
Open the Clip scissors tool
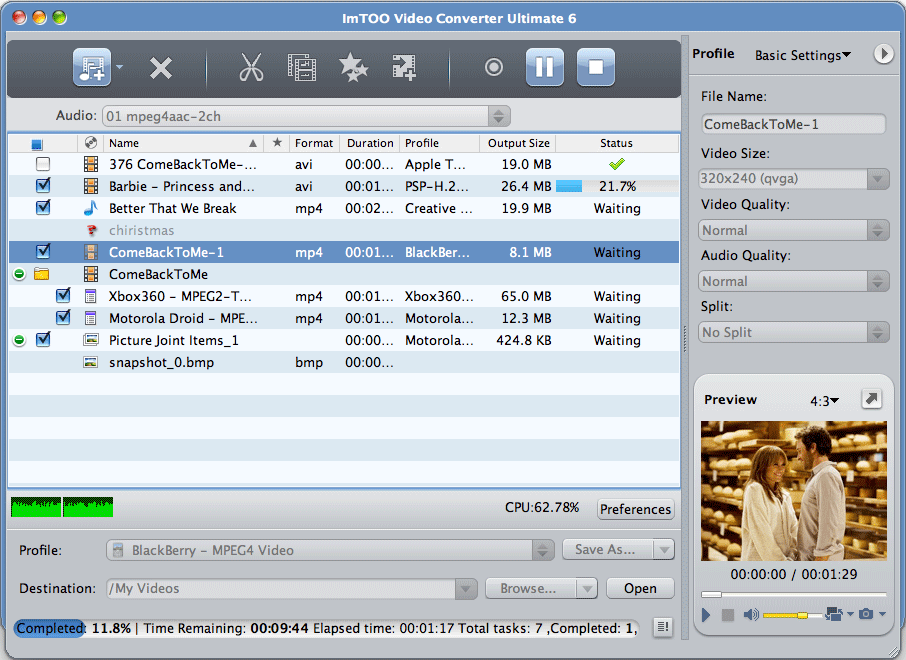tap(251, 67)
